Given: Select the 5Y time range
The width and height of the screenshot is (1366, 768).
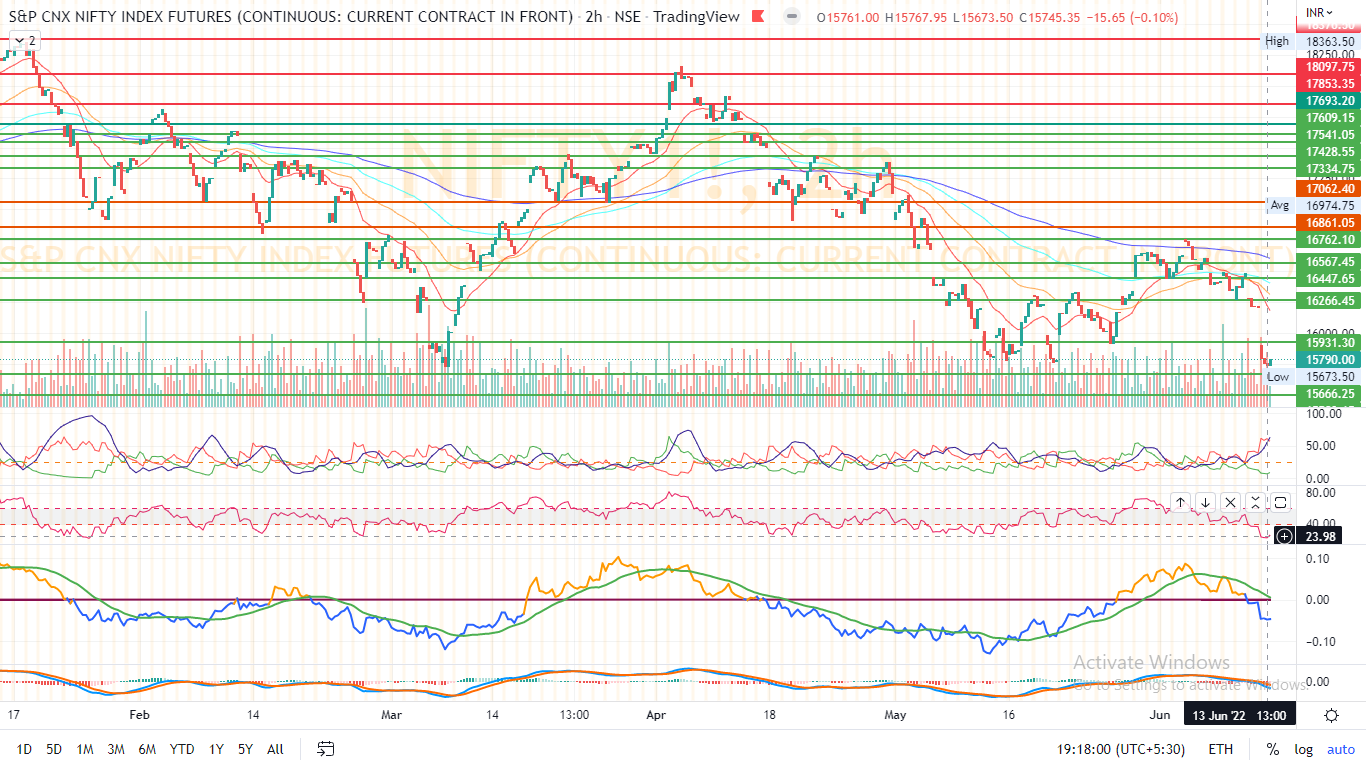Looking at the screenshot, I should click(x=246, y=749).
